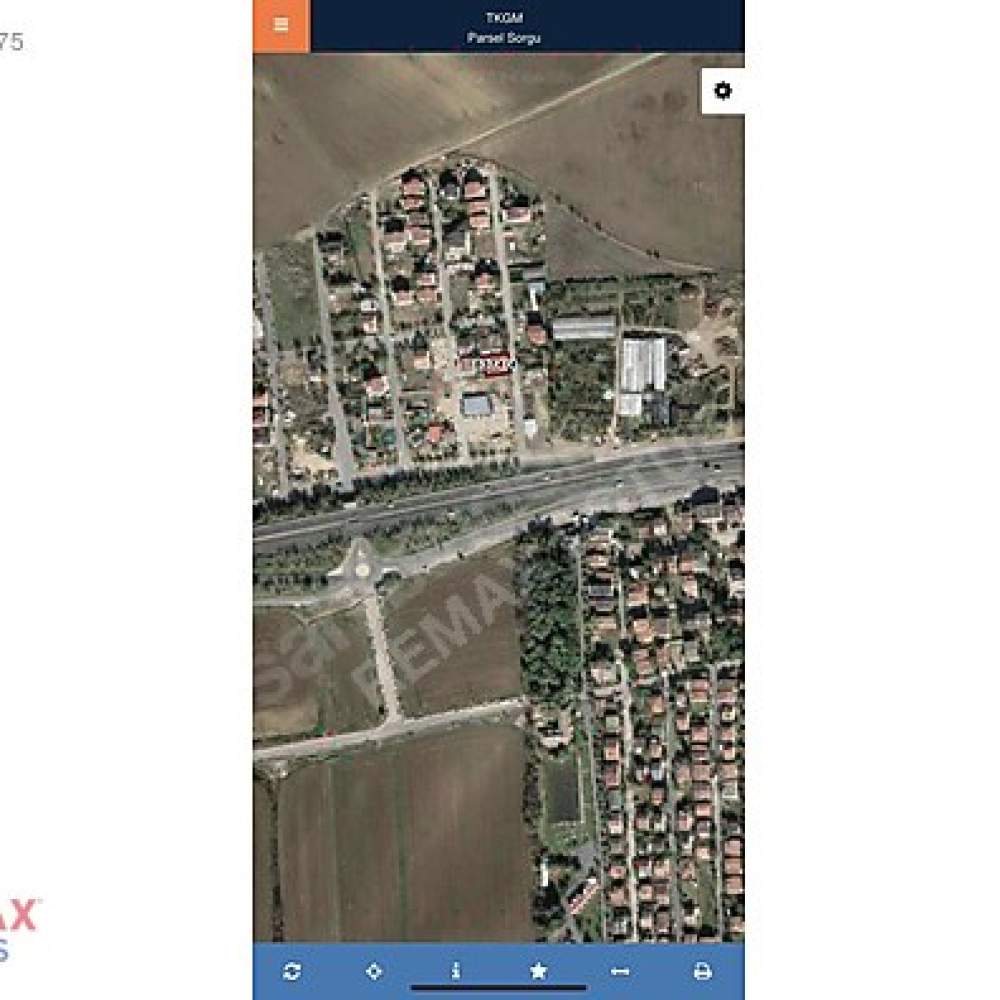Click the roundabout on the map
Screen dimensions: 1000x1000
(x=361, y=570)
